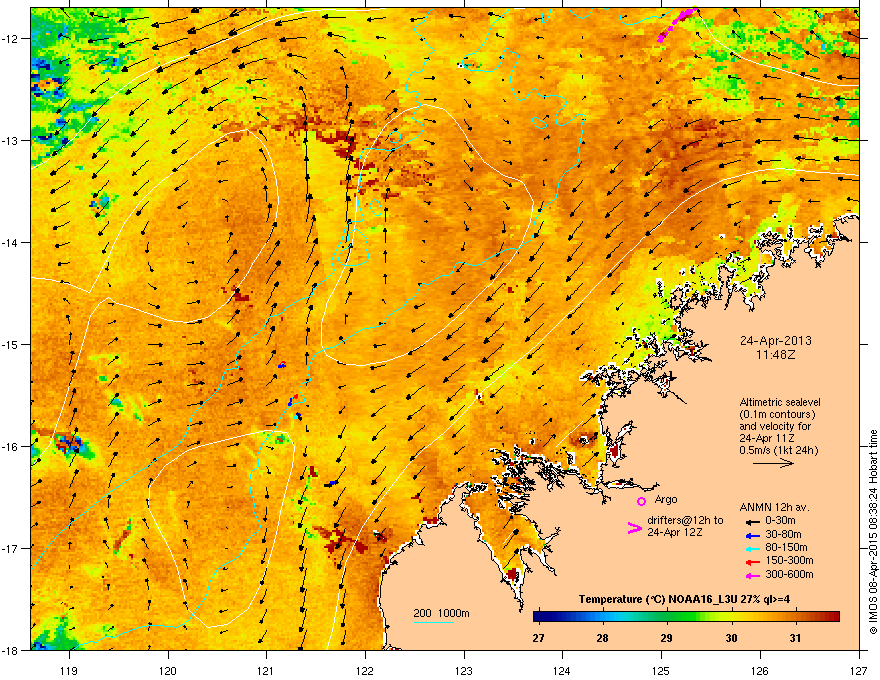The image size is (880, 680).
Task: Click the latitude axis label -13
Action: [12, 140]
